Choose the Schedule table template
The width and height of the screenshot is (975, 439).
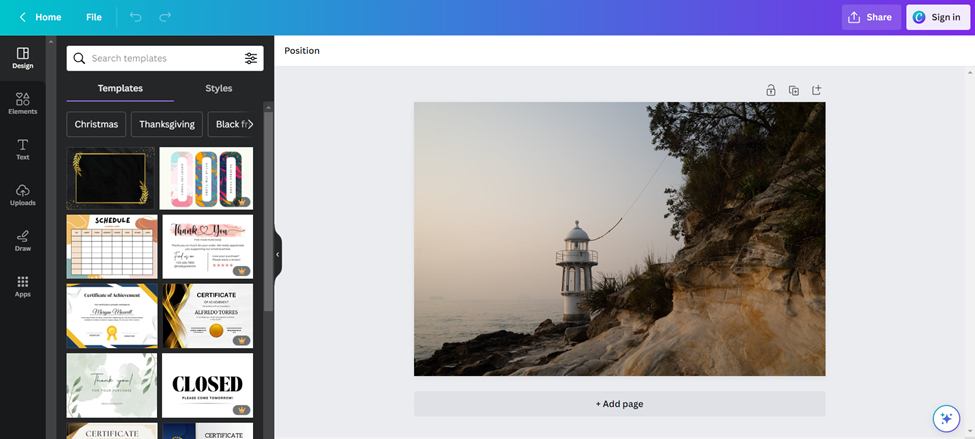pos(112,247)
